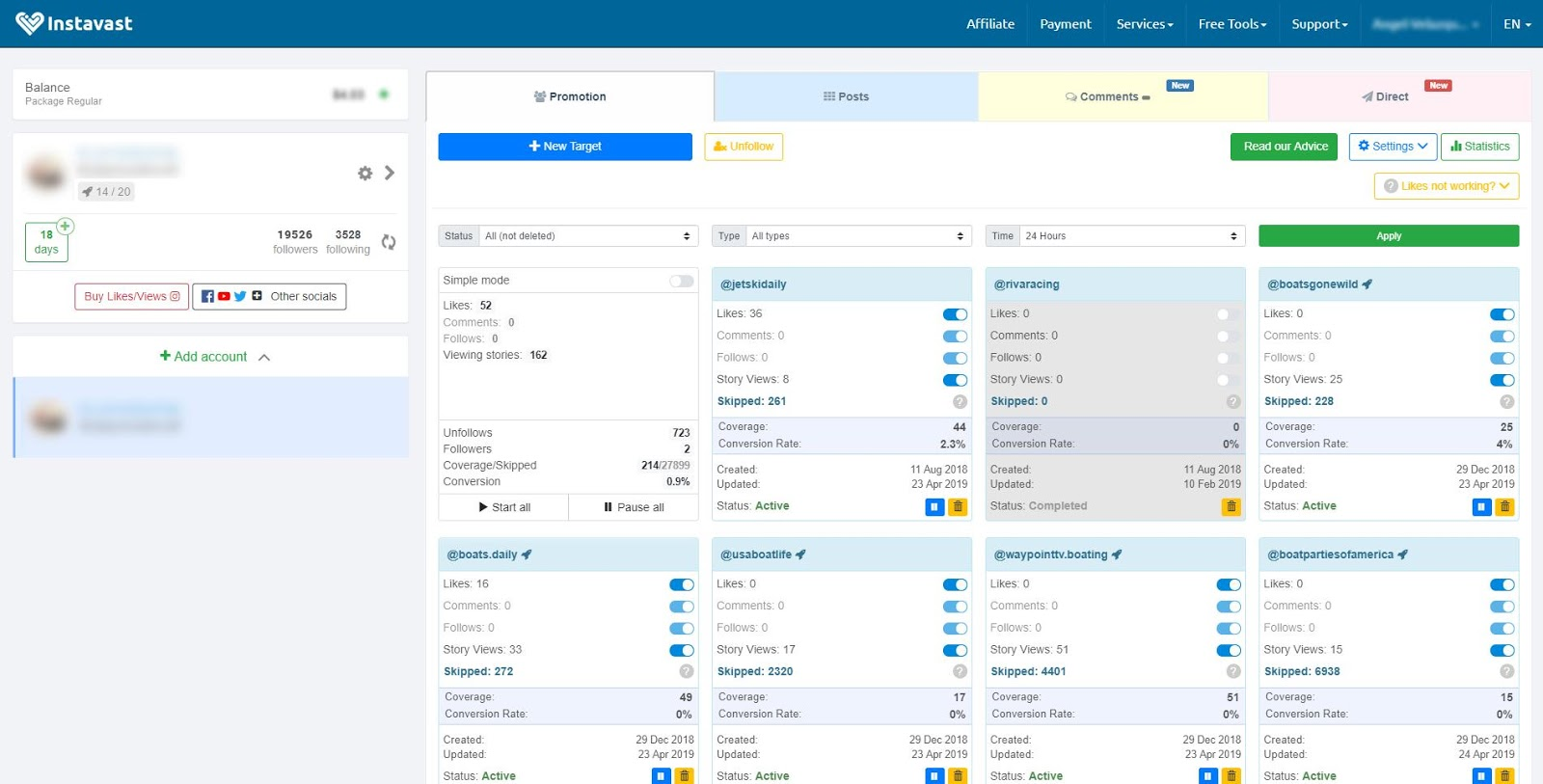
Task: Open Support menu dropdown
Action: [1319, 24]
